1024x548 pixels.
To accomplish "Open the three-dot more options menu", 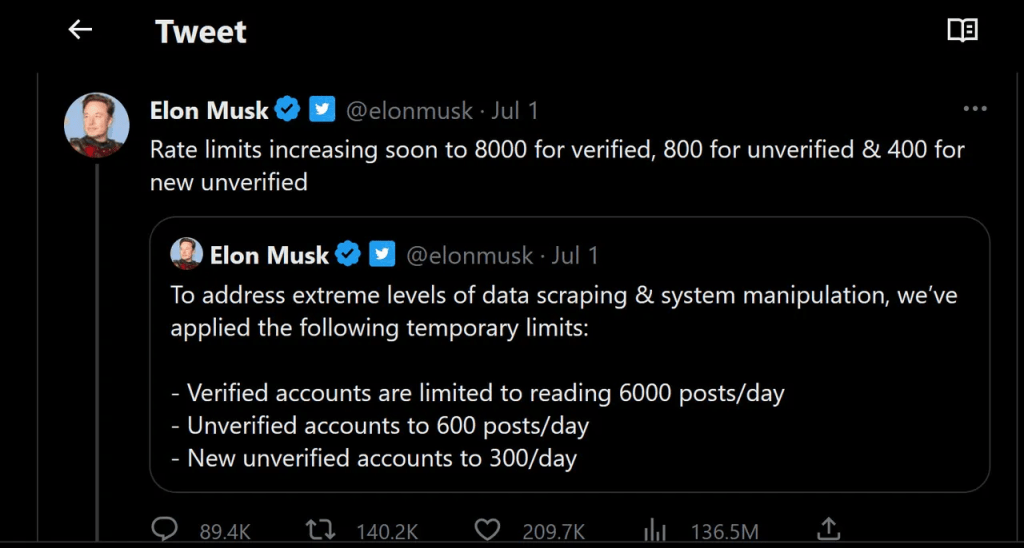I will click(974, 109).
